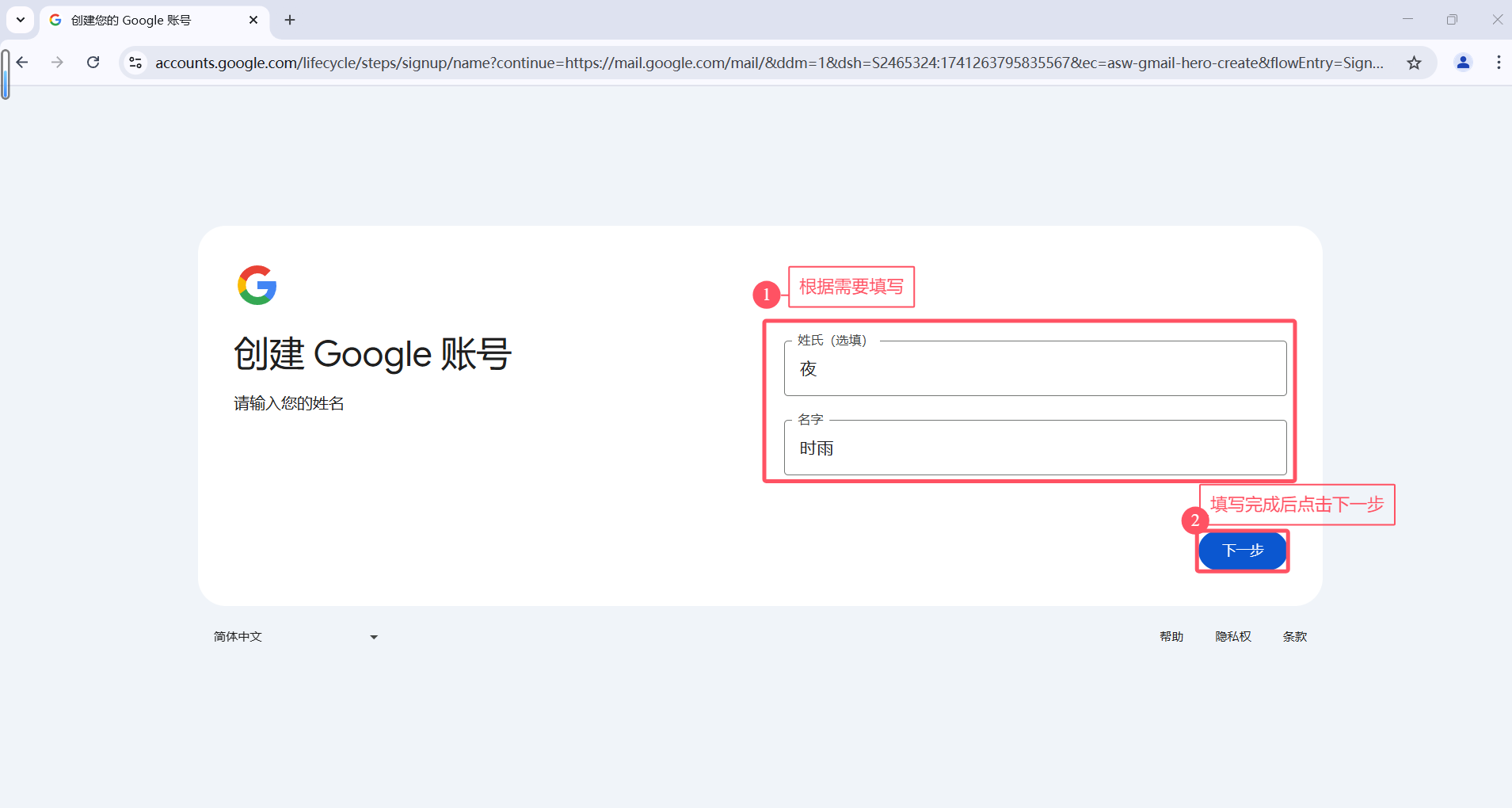The width and height of the screenshot is (1512, 808).
Task: Minimize the Chrome window
Action: (1407, 20)
